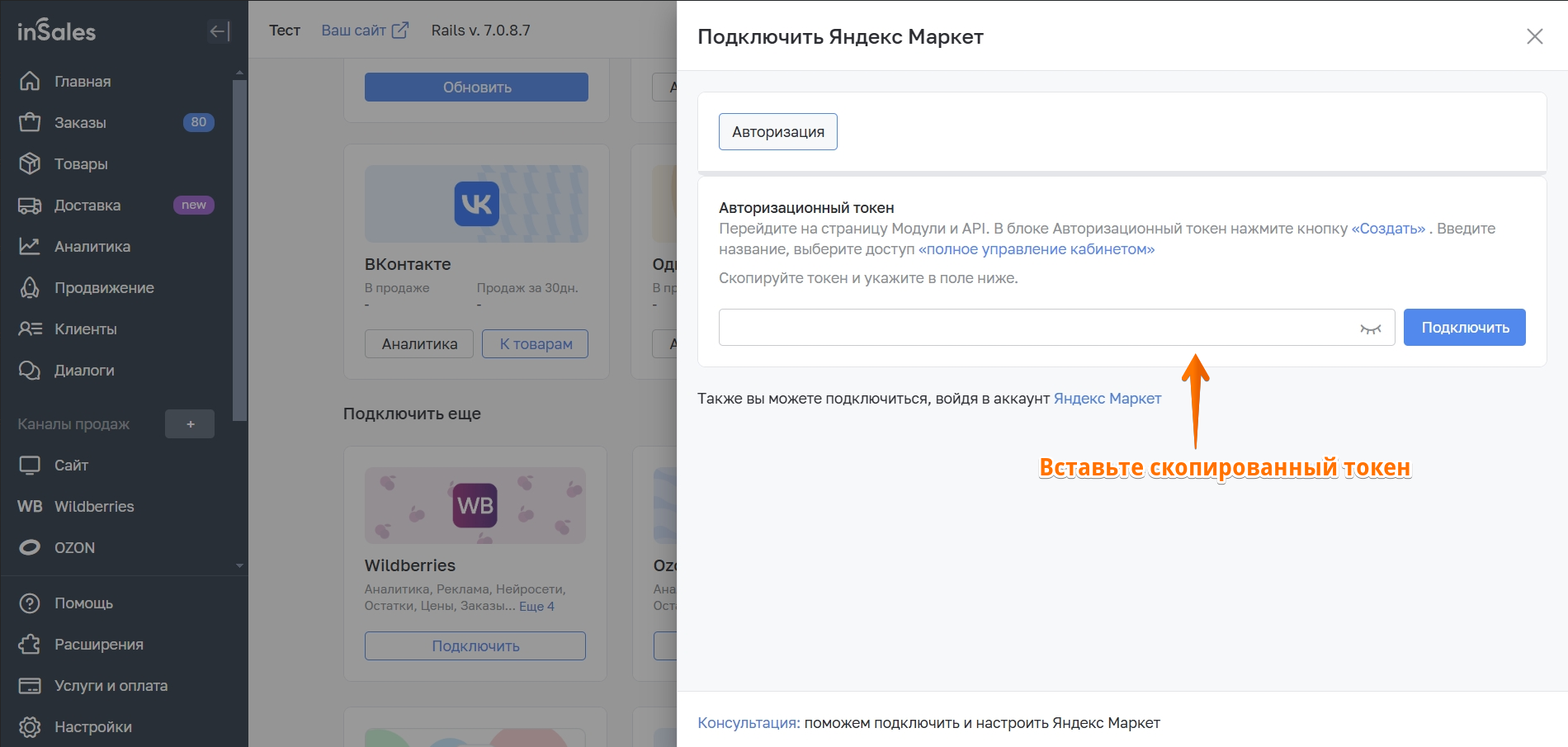The width and height of the screenshot is (1568, 747).
Task: Collapse the sidebar with the arrow icon
Action: (219, 31)
